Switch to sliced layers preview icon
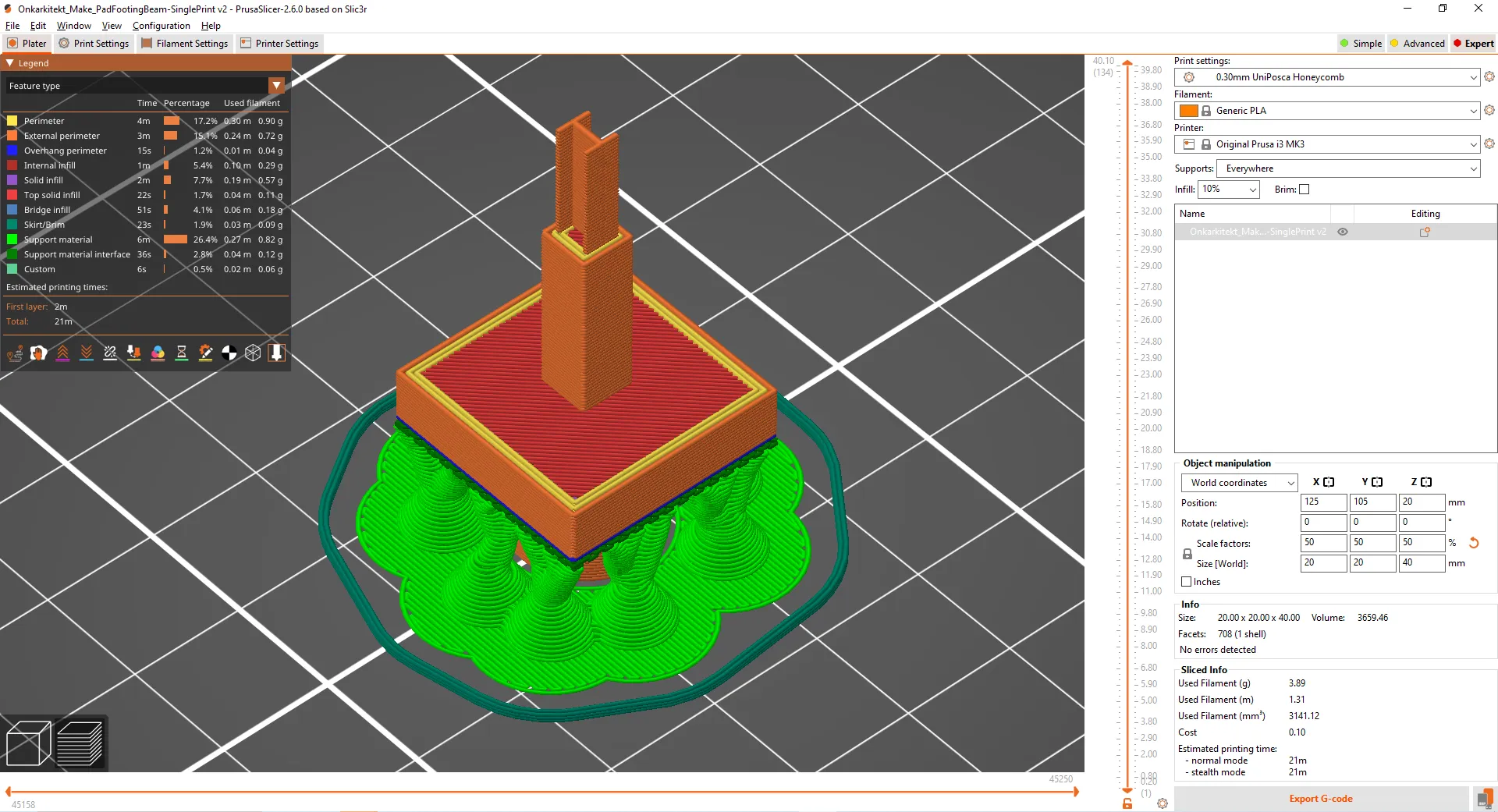This screenshot has height=812, width=1498. coord(80,743)
